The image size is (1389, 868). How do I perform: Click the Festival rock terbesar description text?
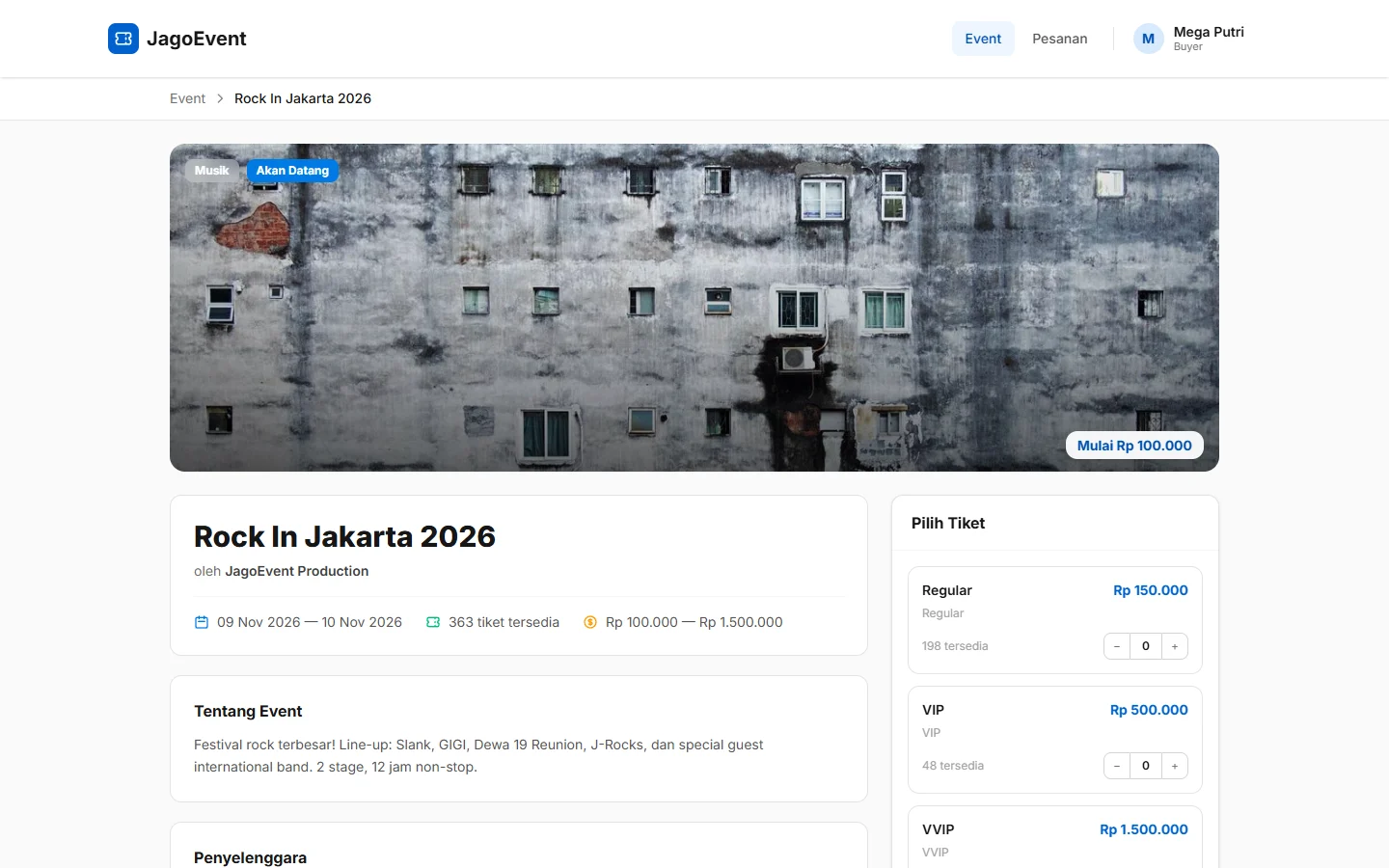pyautogui.click(x=478, y=756)
